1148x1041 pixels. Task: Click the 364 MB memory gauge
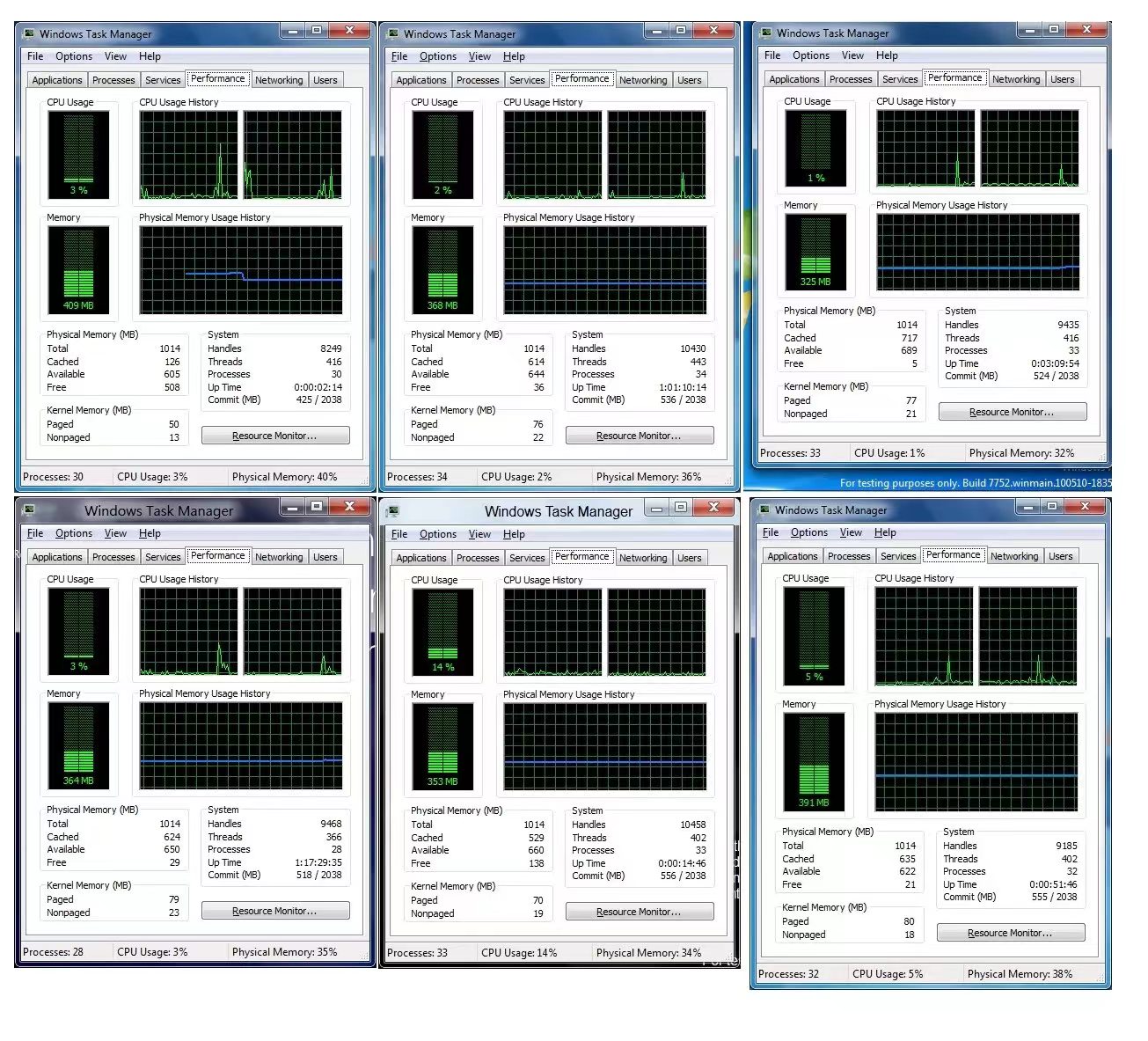(78, 745)
